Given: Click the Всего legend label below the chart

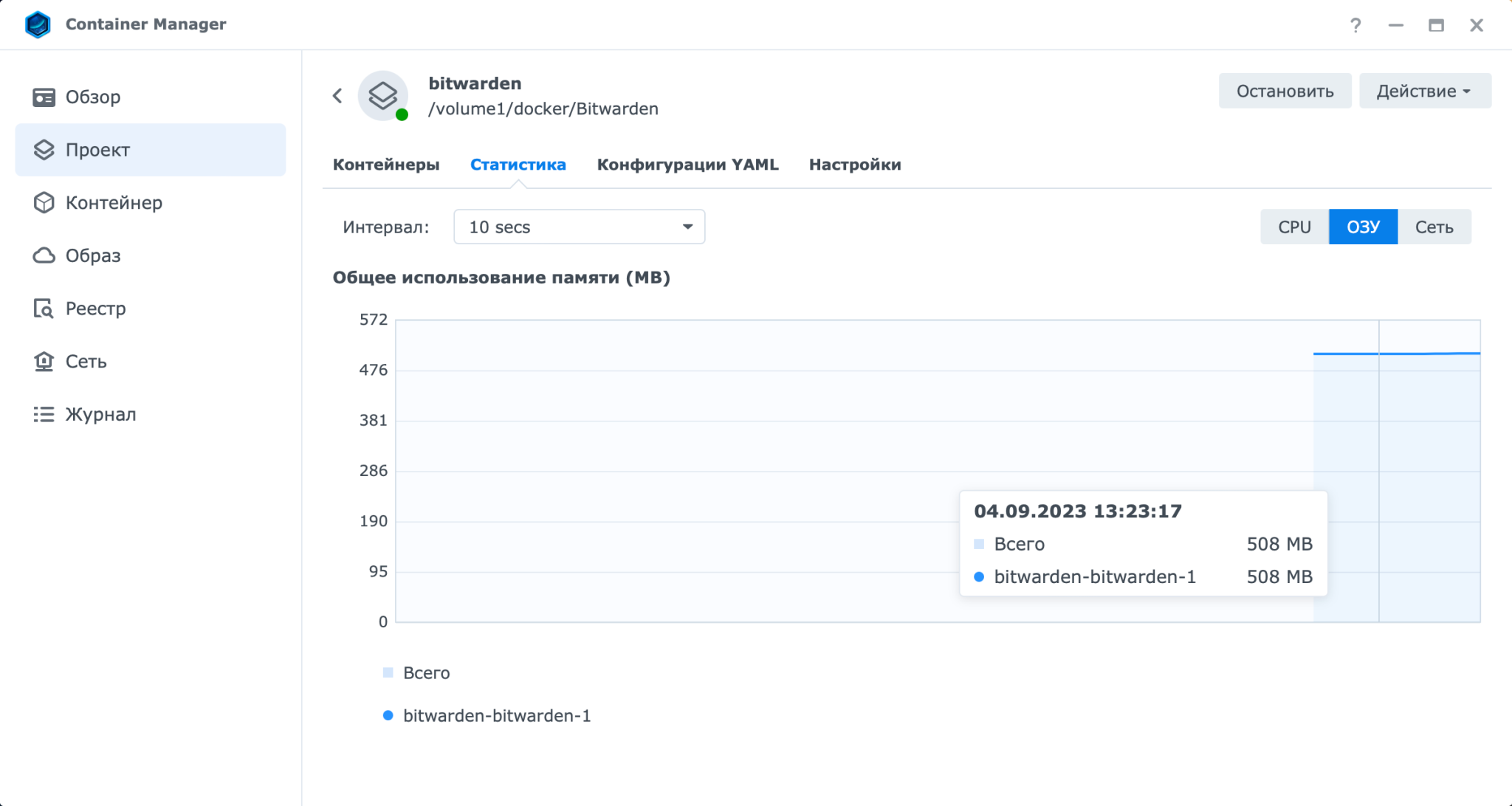Looking at the screenshot, I should (x=426, y=672).
